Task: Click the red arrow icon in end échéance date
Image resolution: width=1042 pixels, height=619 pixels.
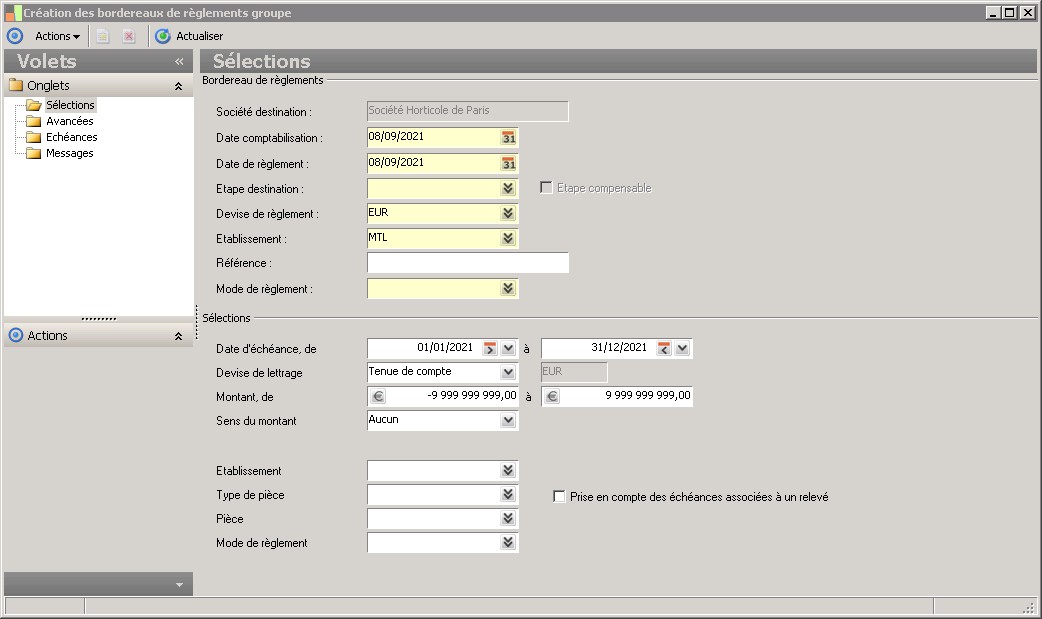Action: coord(663,348)
